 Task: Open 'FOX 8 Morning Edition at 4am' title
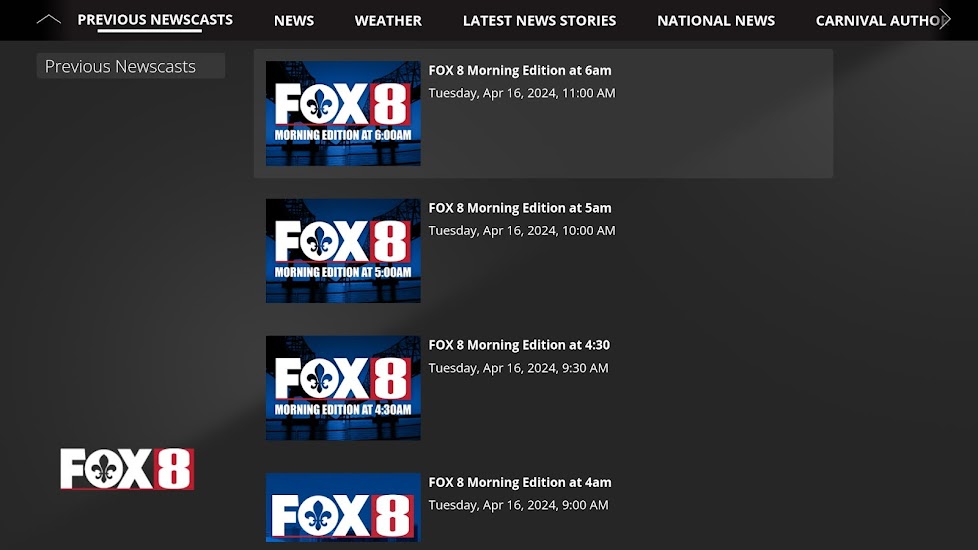click(x=520, y=482)
